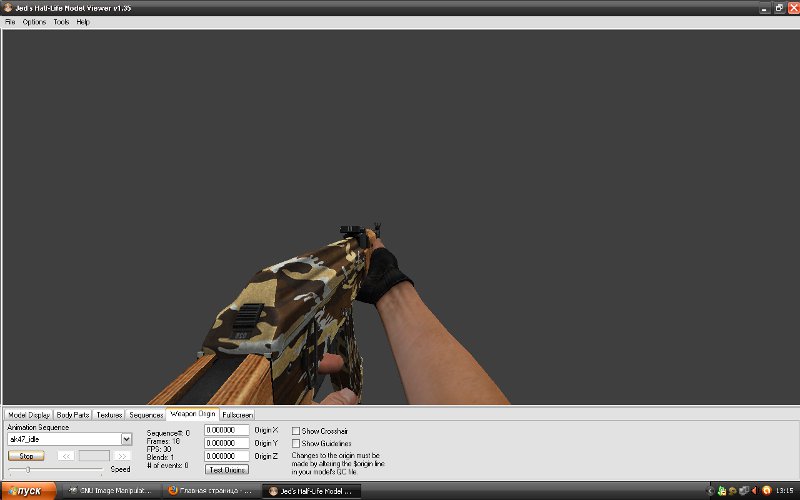Screen dimensions: 800x500
Task: Click the Stop animation button
Action: pos(26,456)
